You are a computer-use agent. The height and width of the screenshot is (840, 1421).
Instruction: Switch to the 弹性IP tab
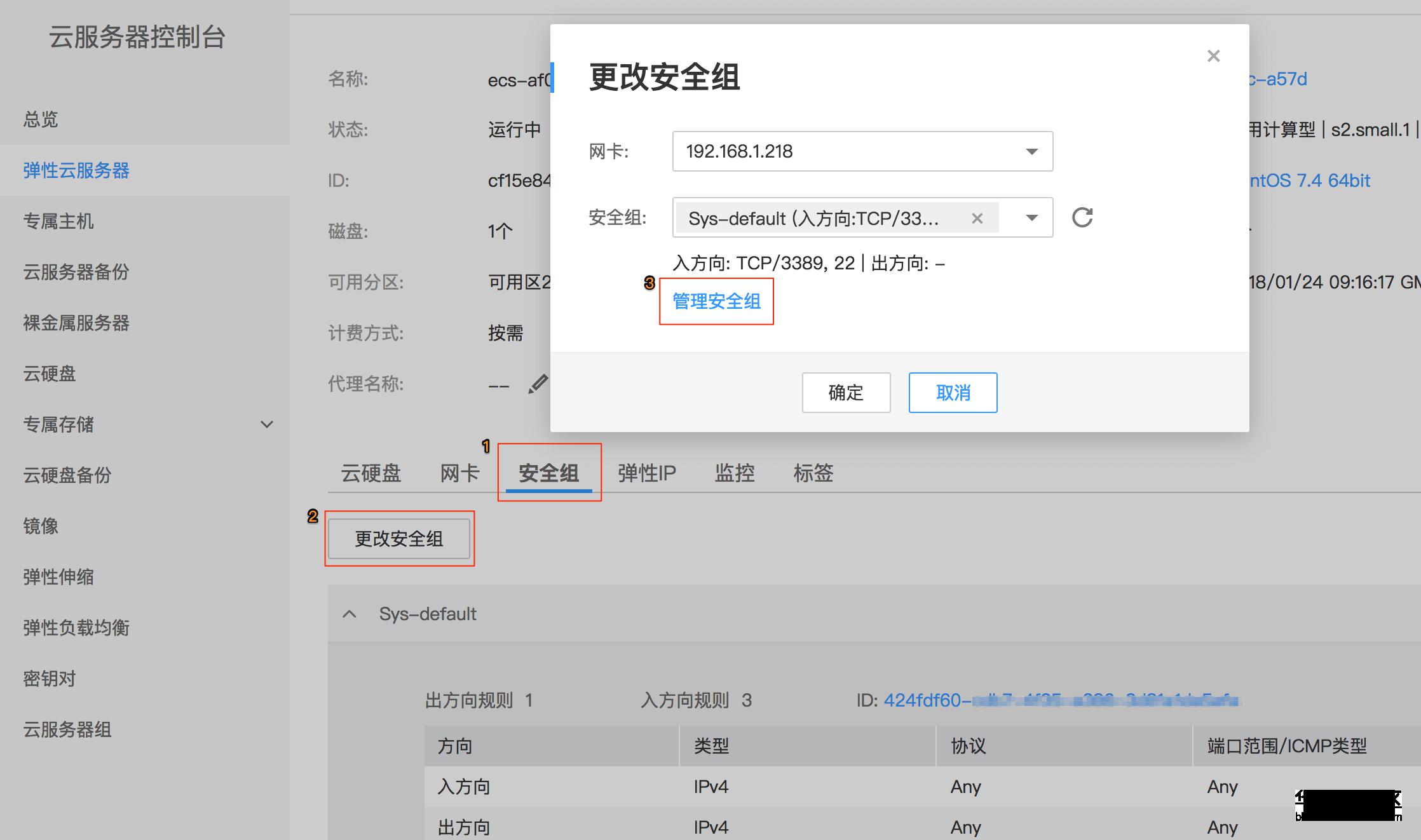(646, 473)
